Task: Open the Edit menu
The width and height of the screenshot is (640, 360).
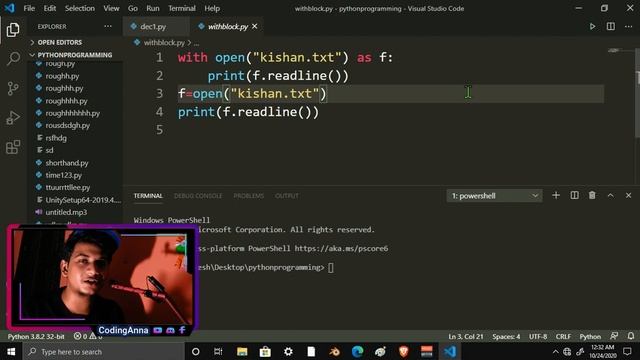Action: [50, 8]
